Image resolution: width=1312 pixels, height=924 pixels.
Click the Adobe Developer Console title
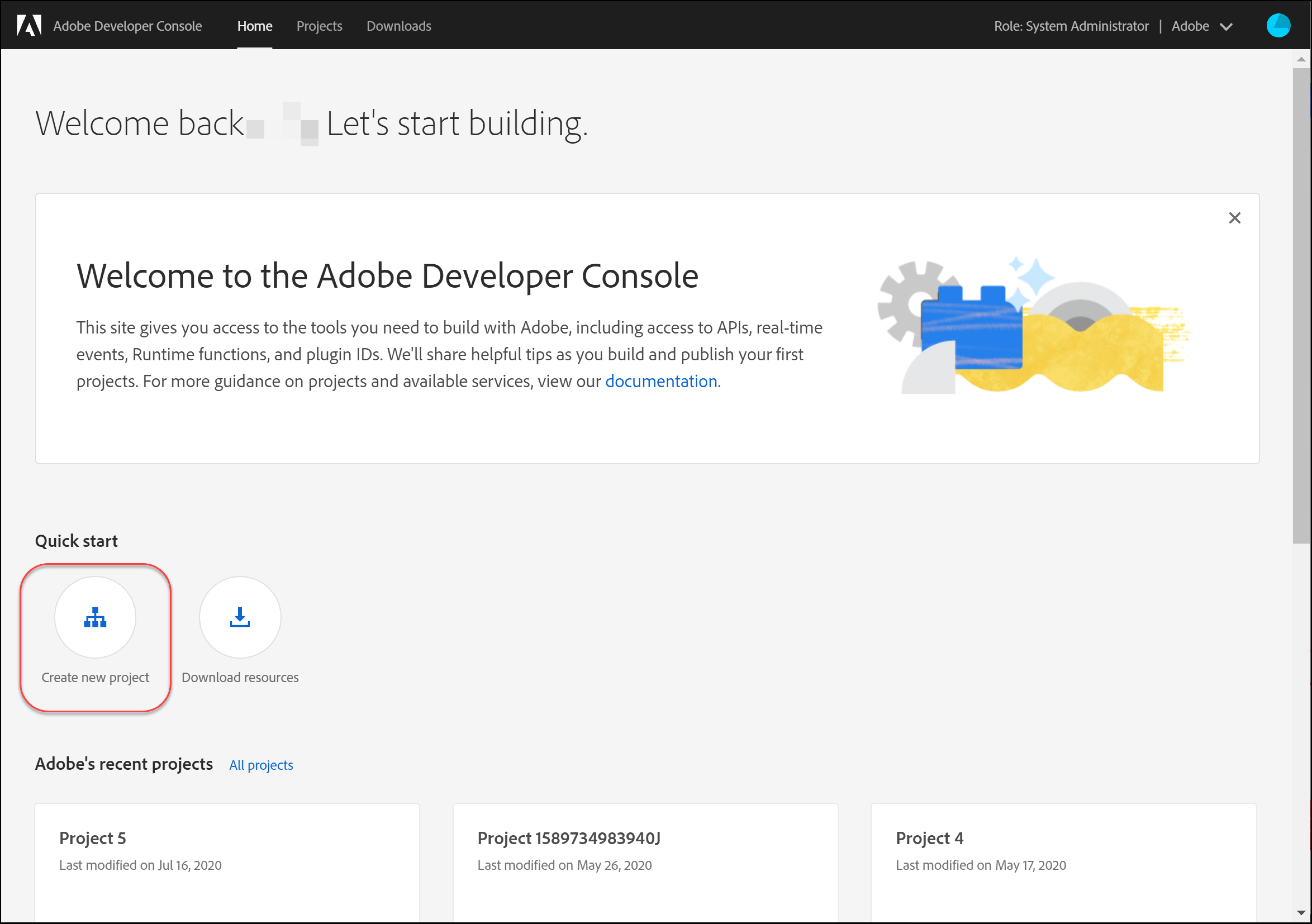(127, 26)
